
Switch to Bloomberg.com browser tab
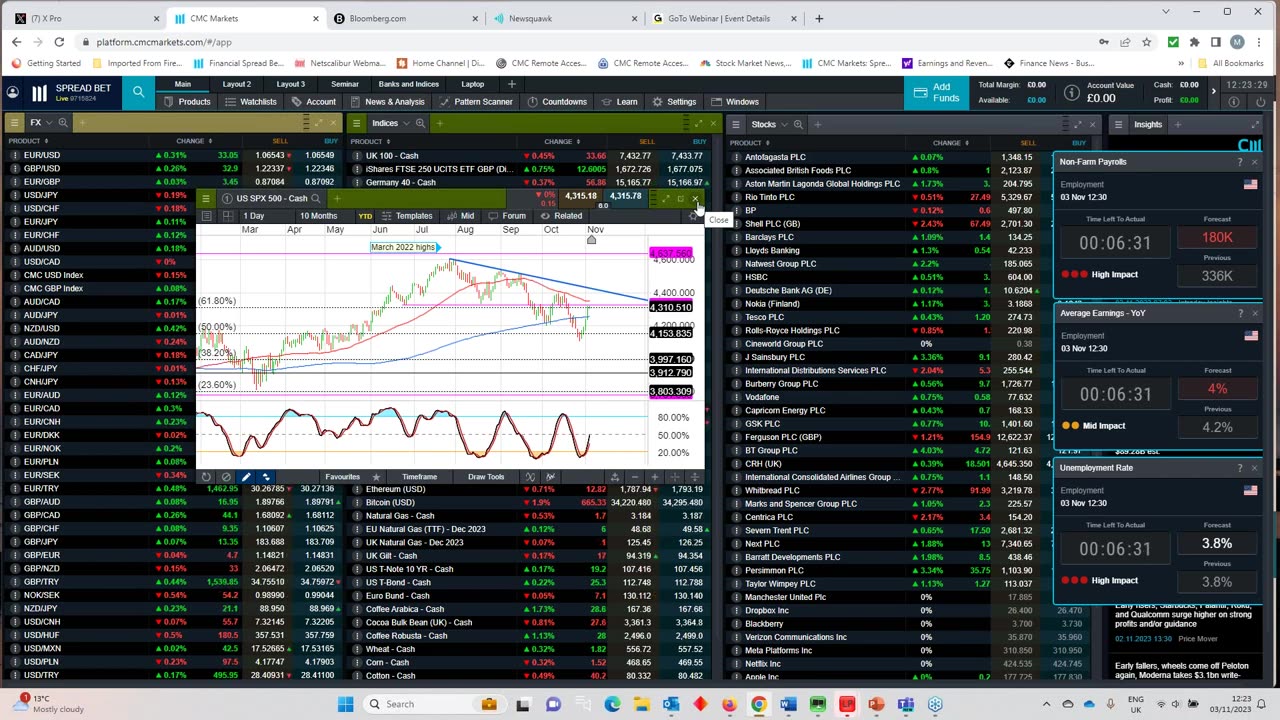(x=407, y=18)
